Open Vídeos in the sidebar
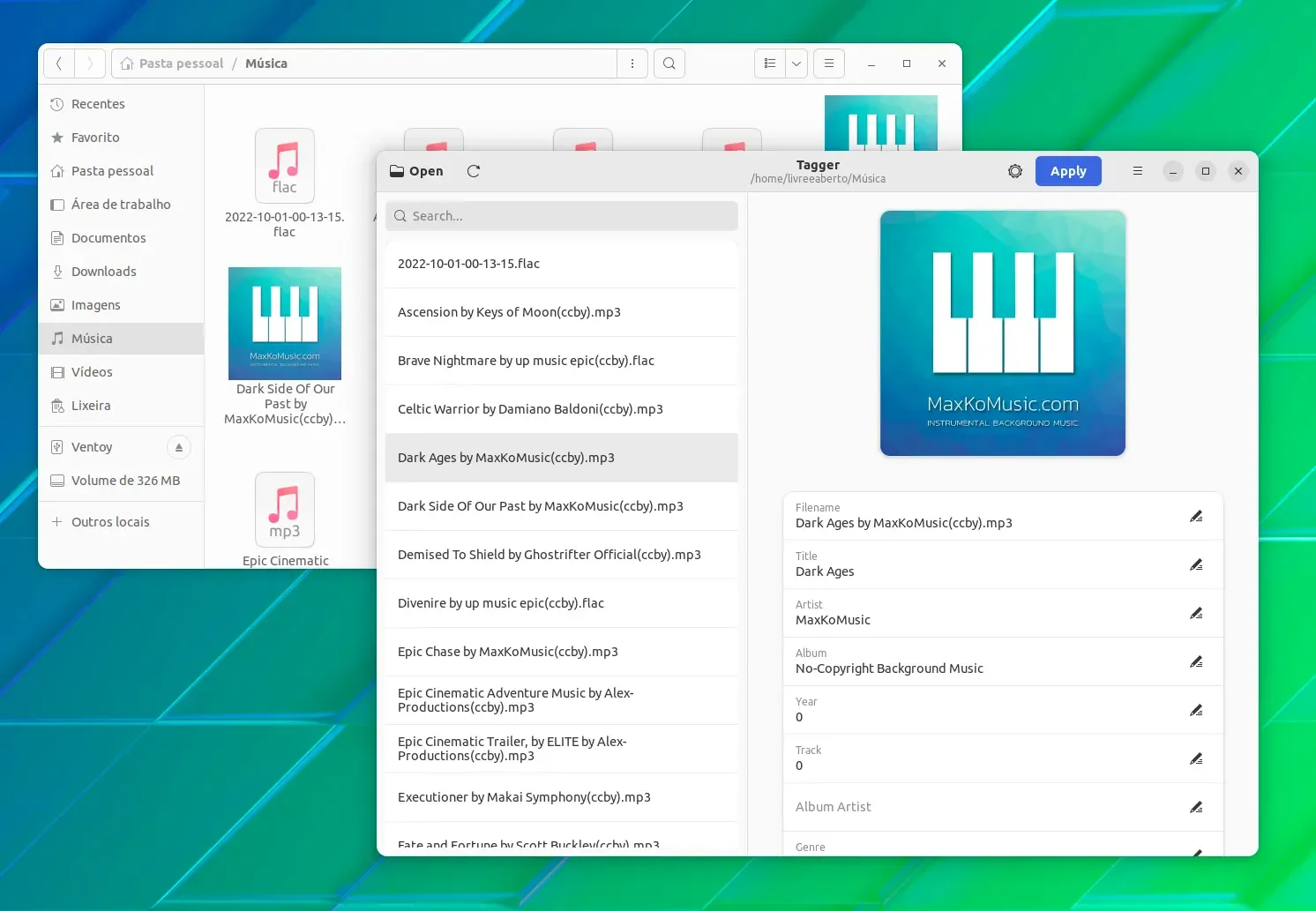The height and width of the screenshot is (911, 1316). [x=122, y=372]
